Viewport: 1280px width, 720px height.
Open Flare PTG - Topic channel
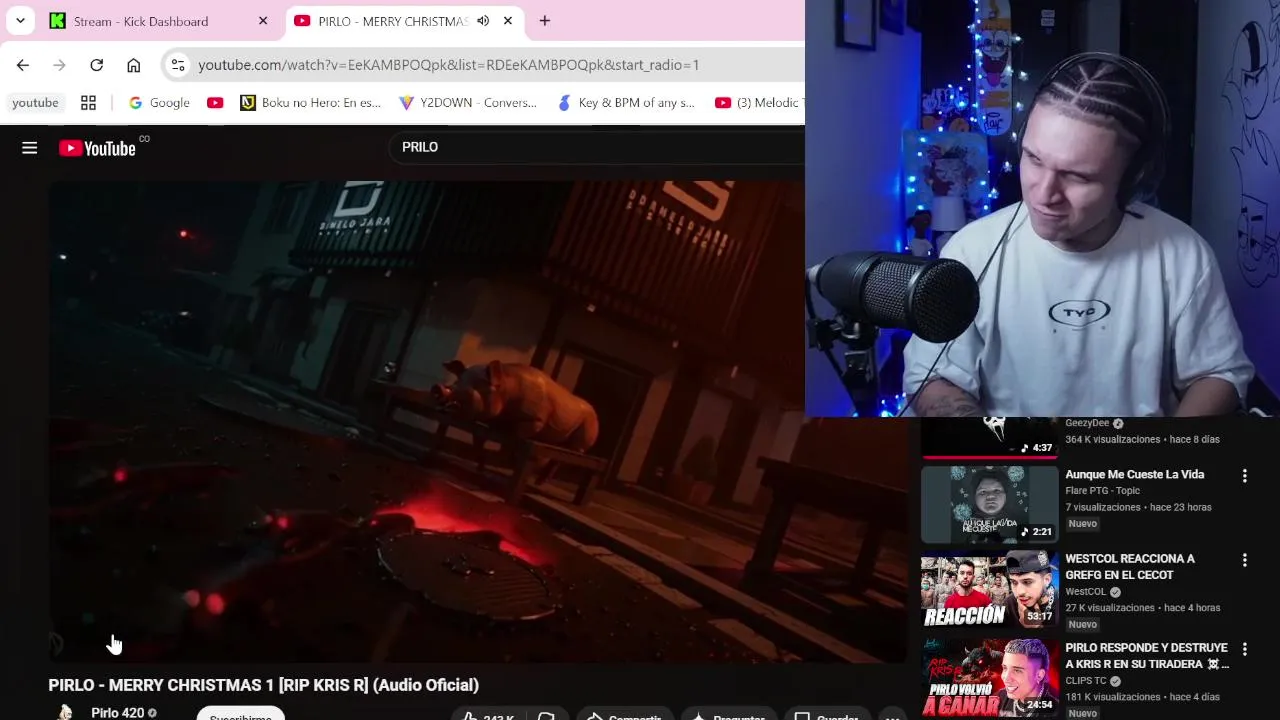pos(1102,491)
